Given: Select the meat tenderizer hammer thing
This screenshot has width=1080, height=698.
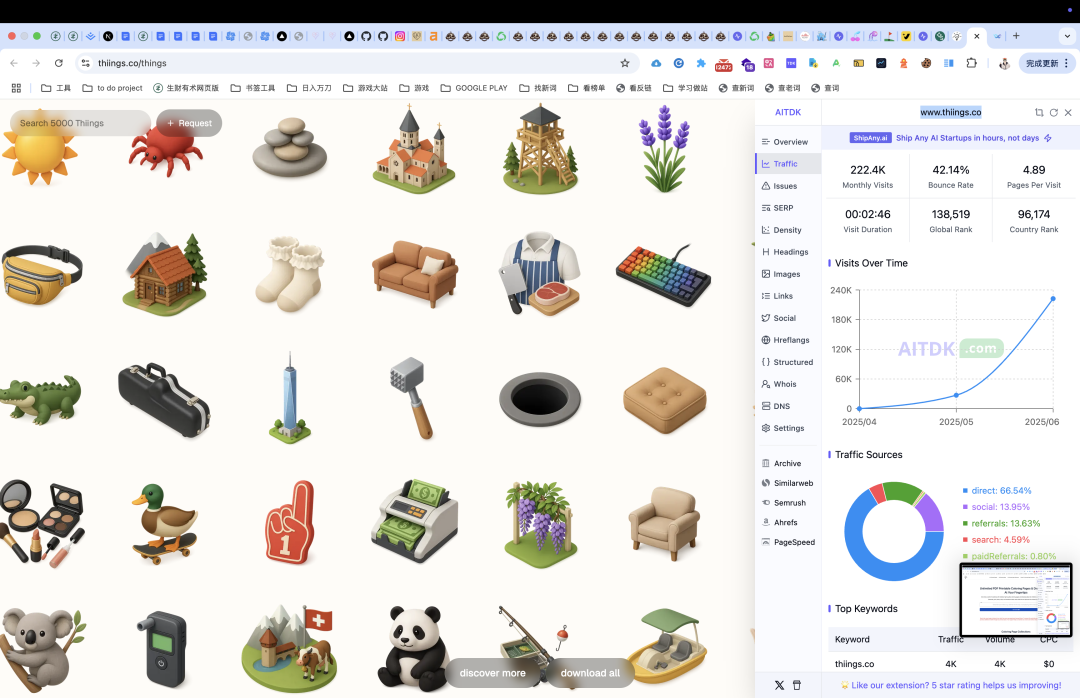Looking at the screenshot, I should point(412,398).
